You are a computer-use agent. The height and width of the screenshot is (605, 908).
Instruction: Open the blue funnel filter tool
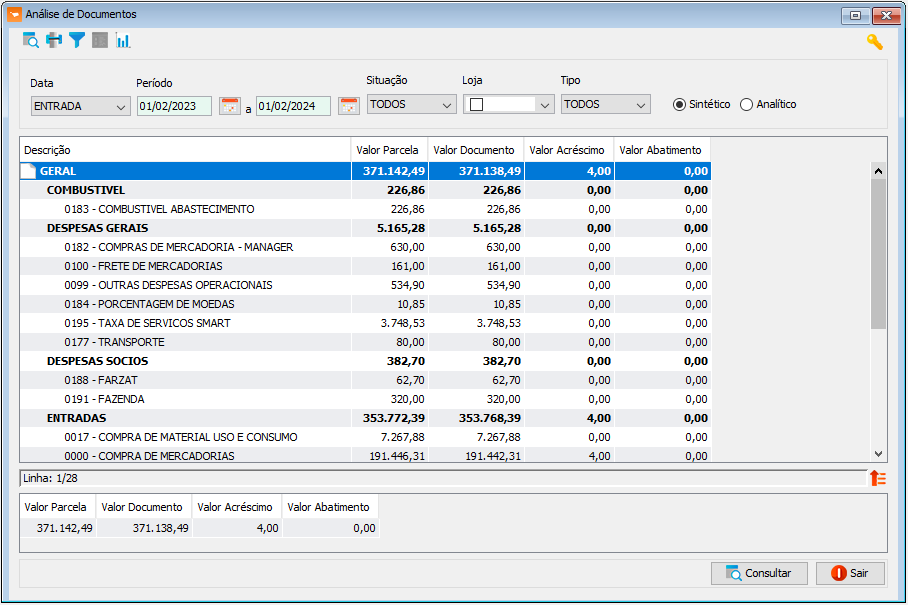(77, 41)
